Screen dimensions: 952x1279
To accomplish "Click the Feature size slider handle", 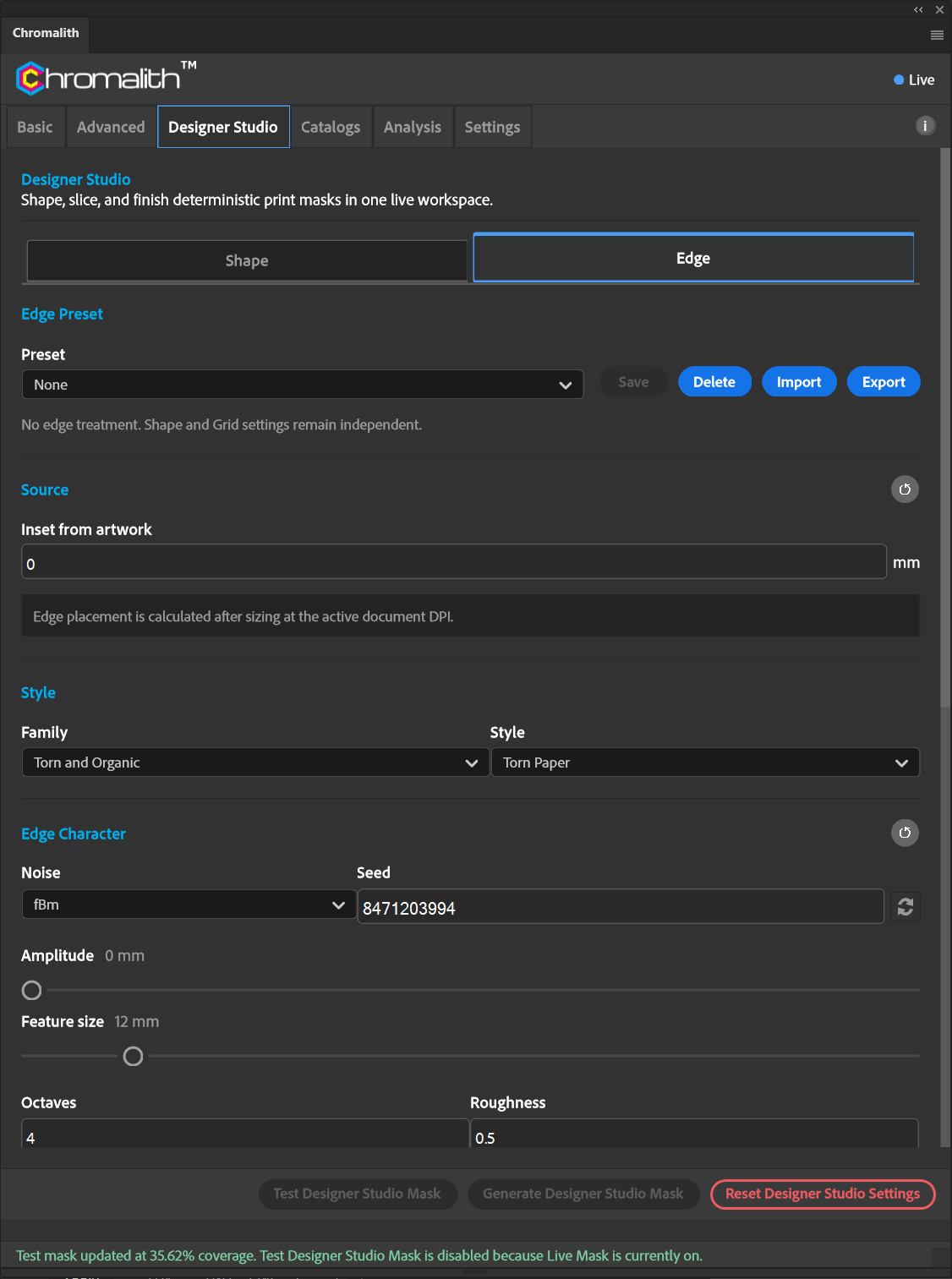I will [133, 1056].
